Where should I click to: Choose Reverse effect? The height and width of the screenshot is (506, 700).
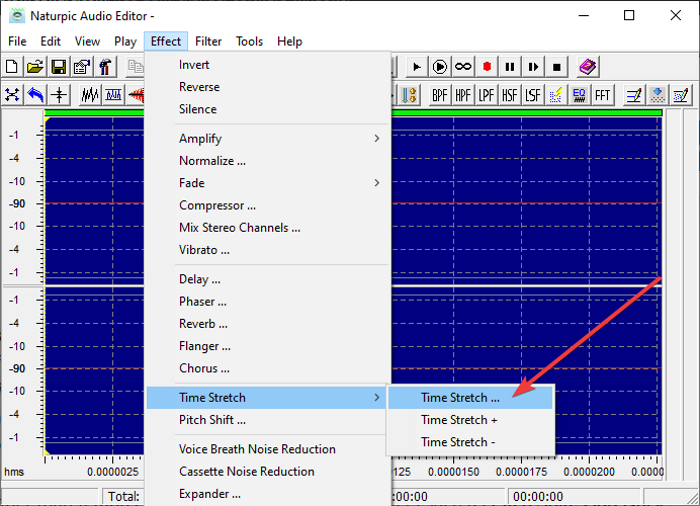pos(268,87)
